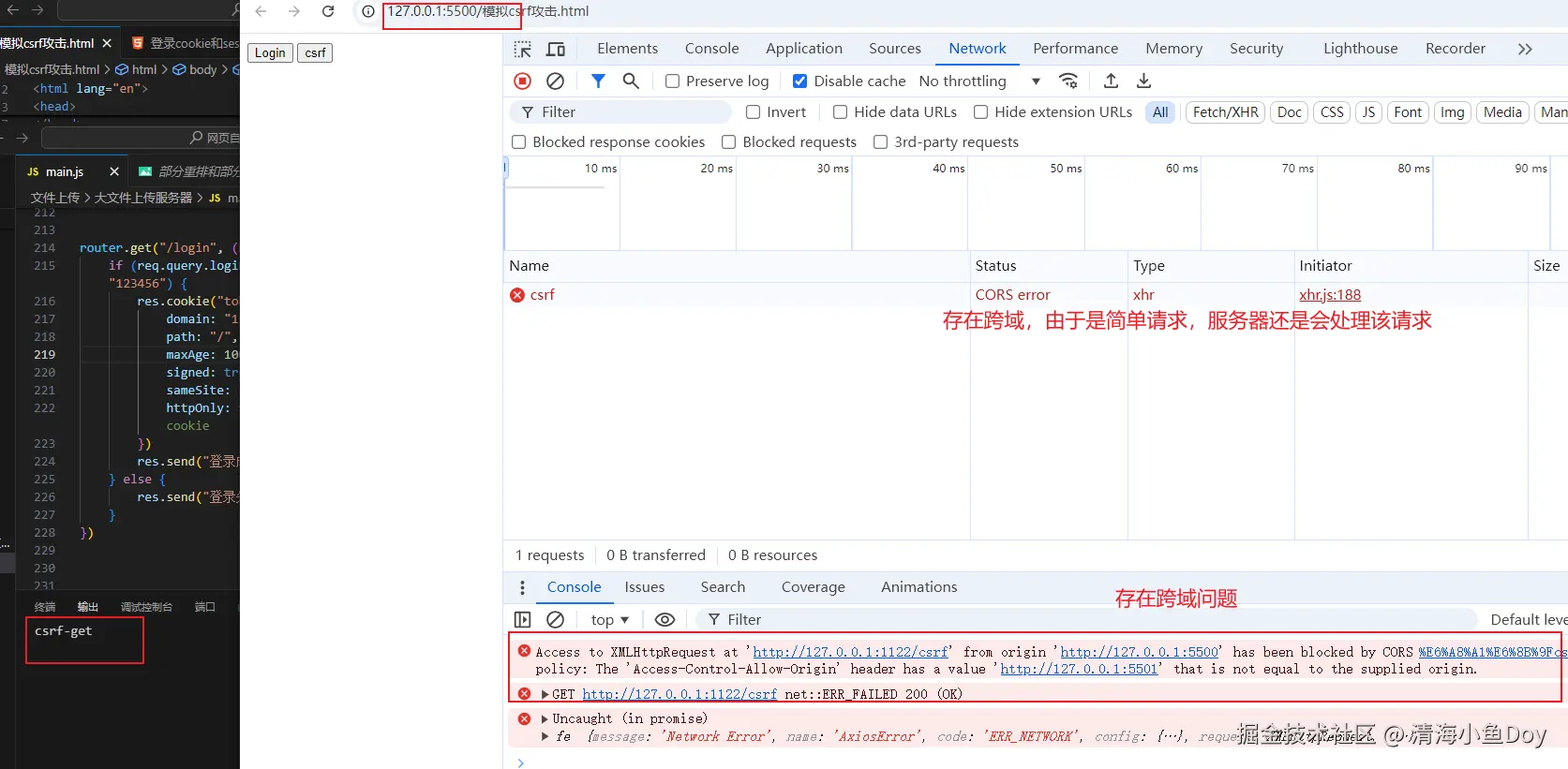The image size is (1568, 769).
Task: Switch to the Elements tab
Action: (627, 49)
